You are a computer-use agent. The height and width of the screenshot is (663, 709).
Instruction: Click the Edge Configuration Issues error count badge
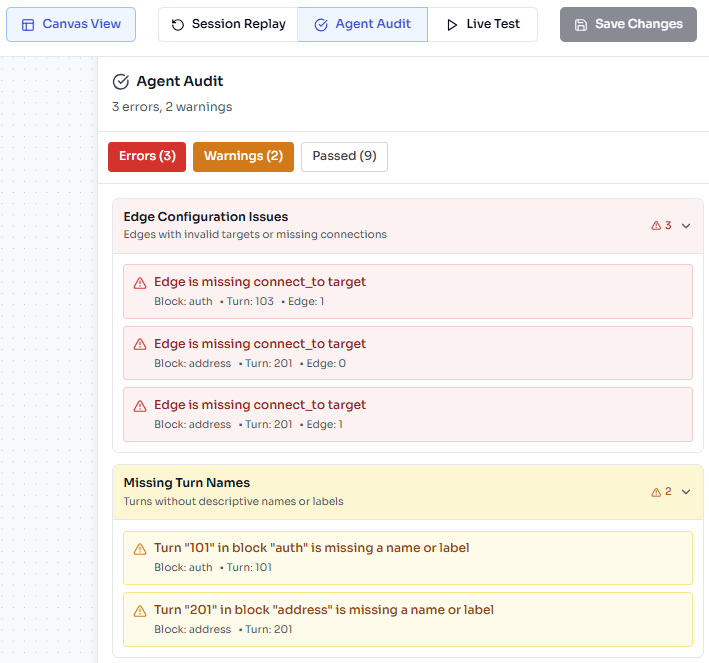click(x=661, y=226)
